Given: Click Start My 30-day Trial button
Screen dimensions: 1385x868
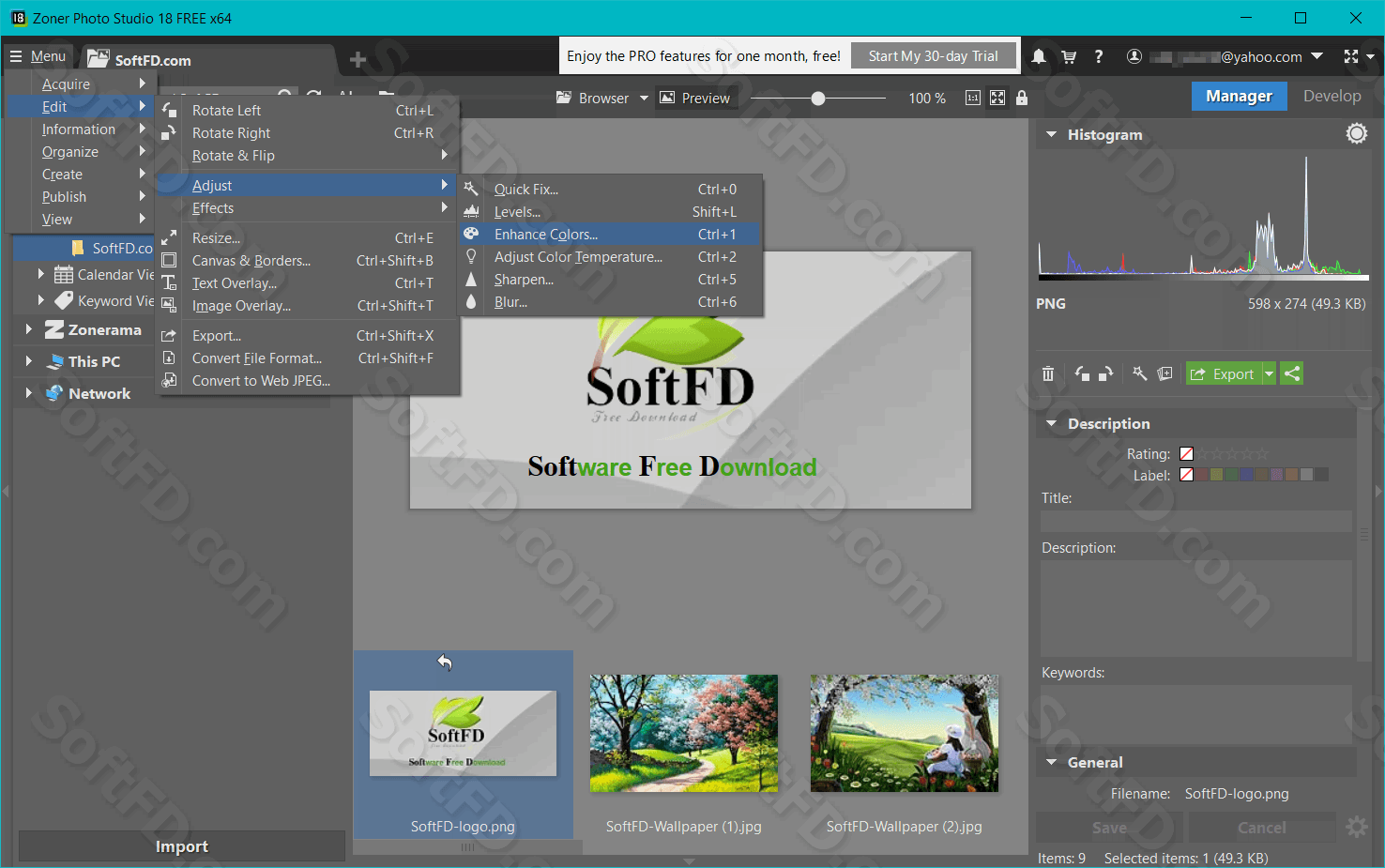Looking at the screenshot, I should point(934,56).
